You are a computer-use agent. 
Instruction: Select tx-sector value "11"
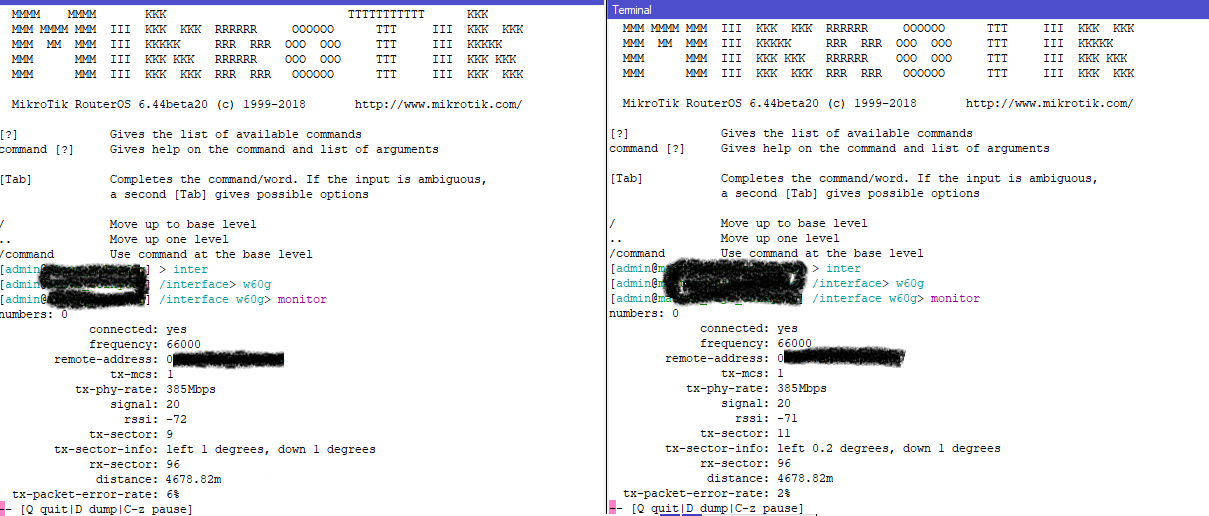pyautogui.click(x=784, y=433)
